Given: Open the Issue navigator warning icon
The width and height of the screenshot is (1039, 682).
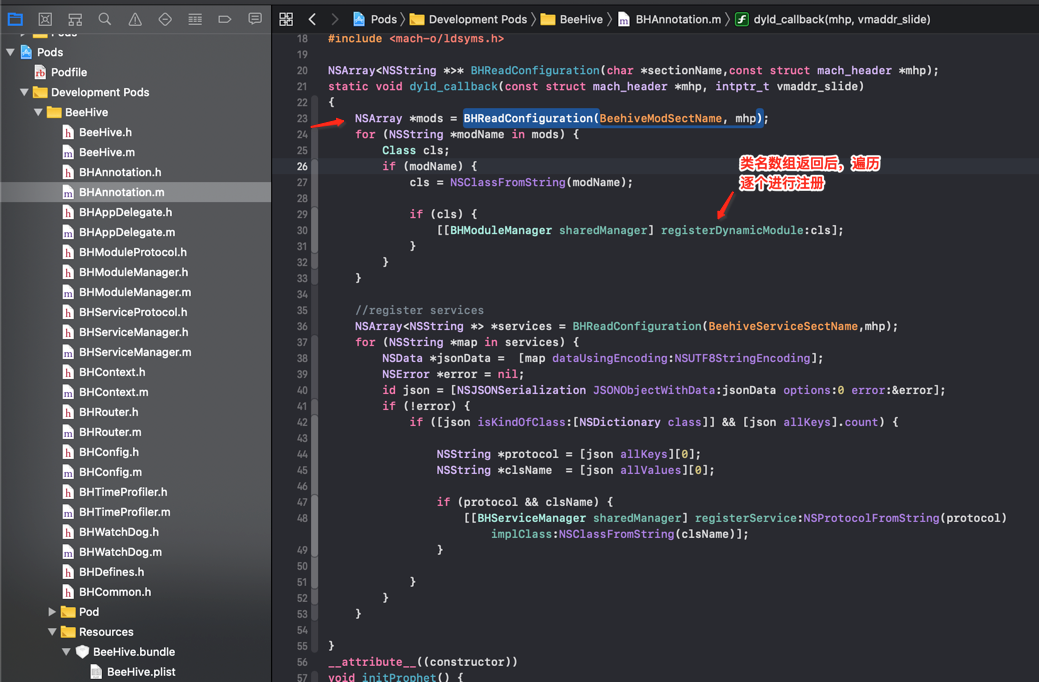Looking at the screenshot, I should (135, 19).
